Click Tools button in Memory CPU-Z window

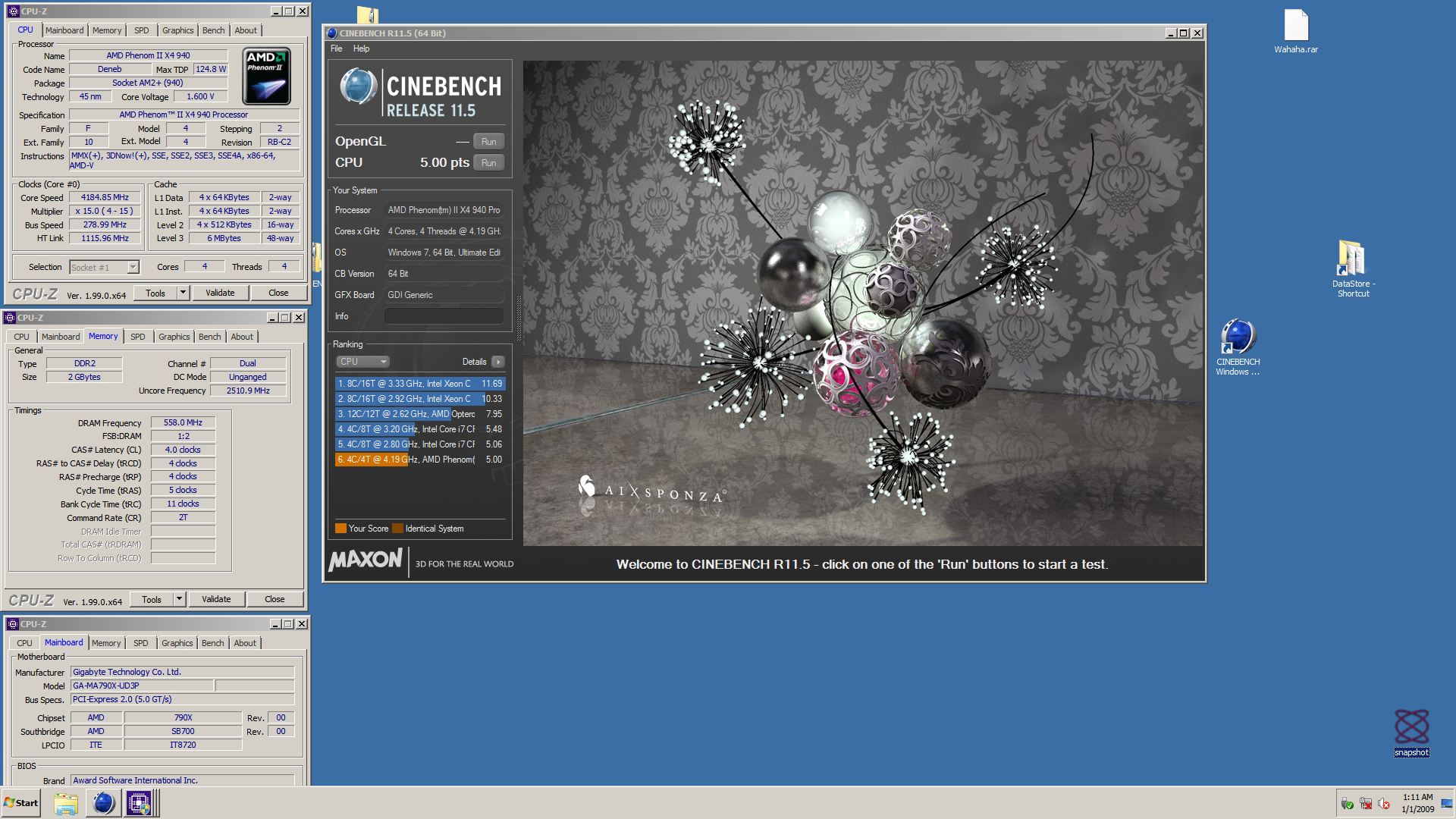tap(152, 599)
